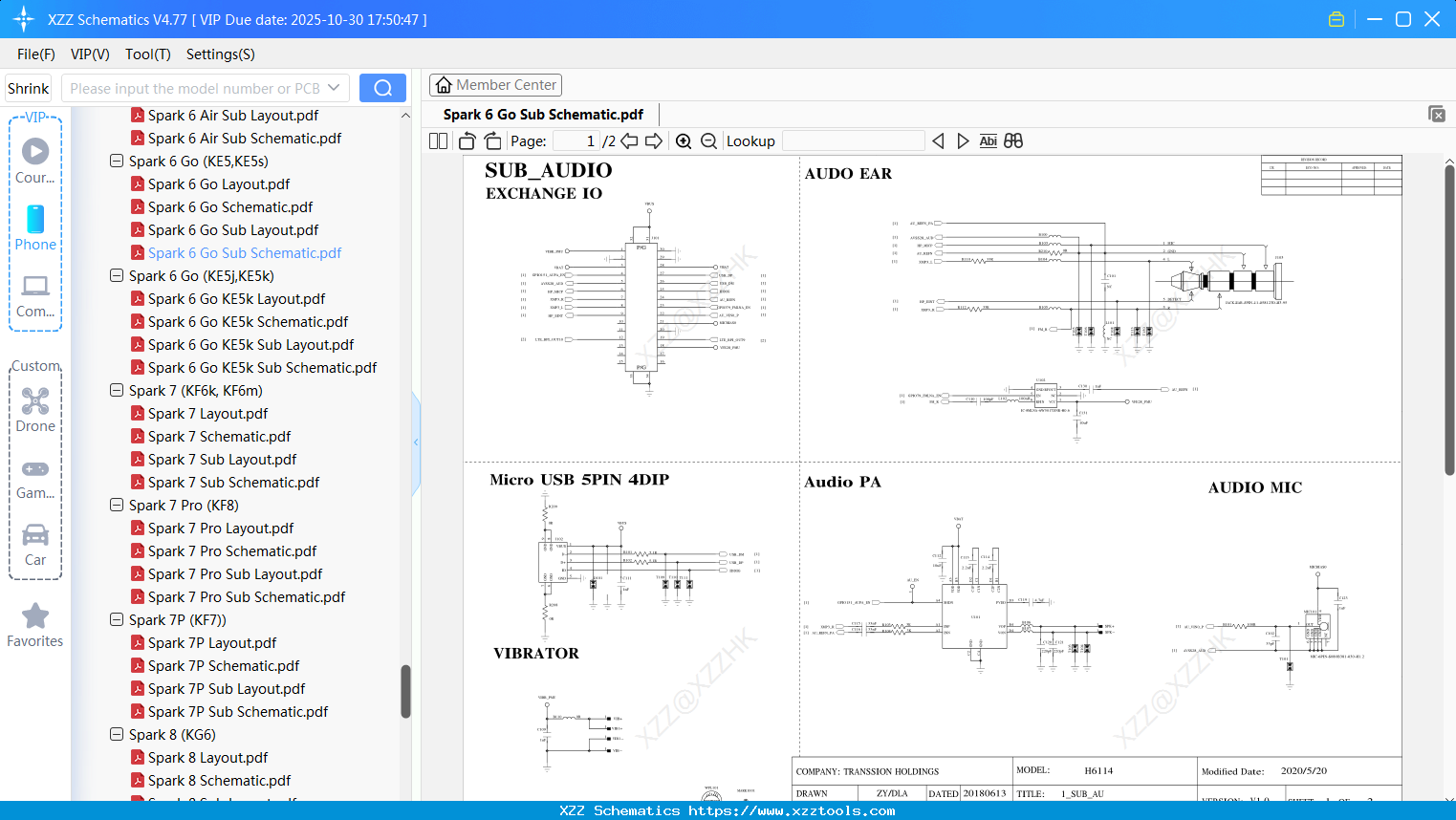Go to the Member Center

[x=495, y=84]
